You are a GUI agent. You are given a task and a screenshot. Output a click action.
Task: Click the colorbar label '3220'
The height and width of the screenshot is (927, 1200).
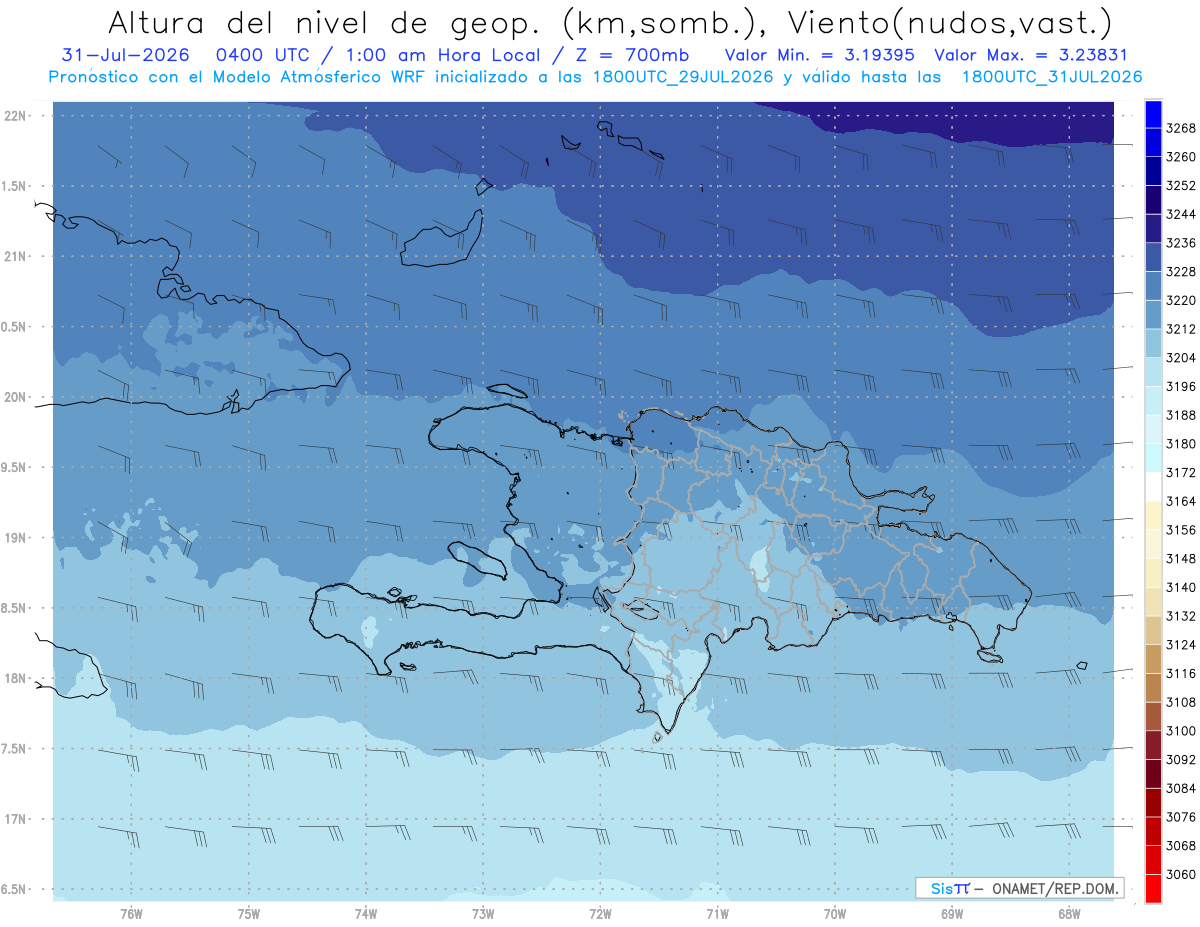(x=1181, y=300)
